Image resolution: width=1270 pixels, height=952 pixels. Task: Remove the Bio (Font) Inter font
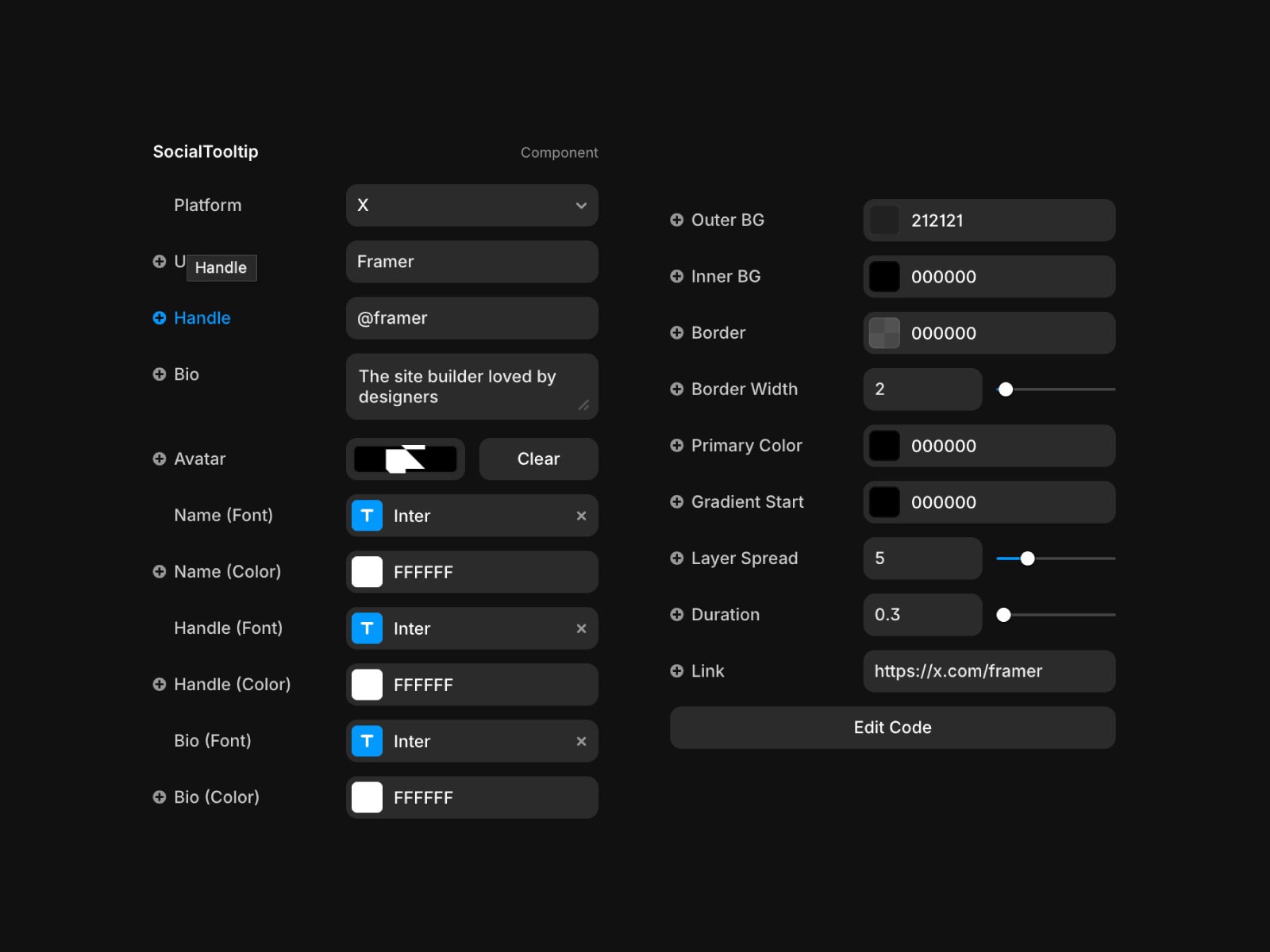point(581,742)
